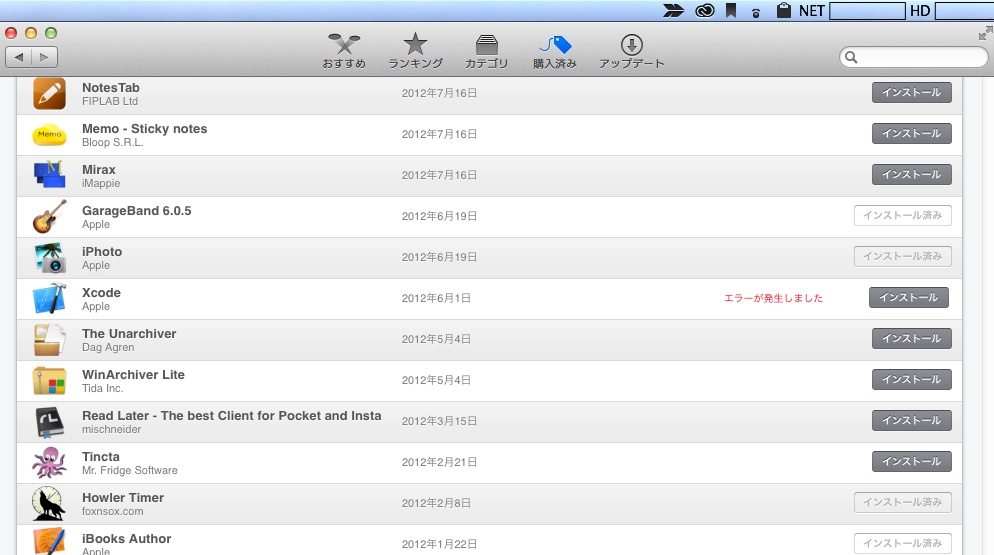Open the clipboard menu bar icon
The image size is (994, 555).
[x=784, y=11]
